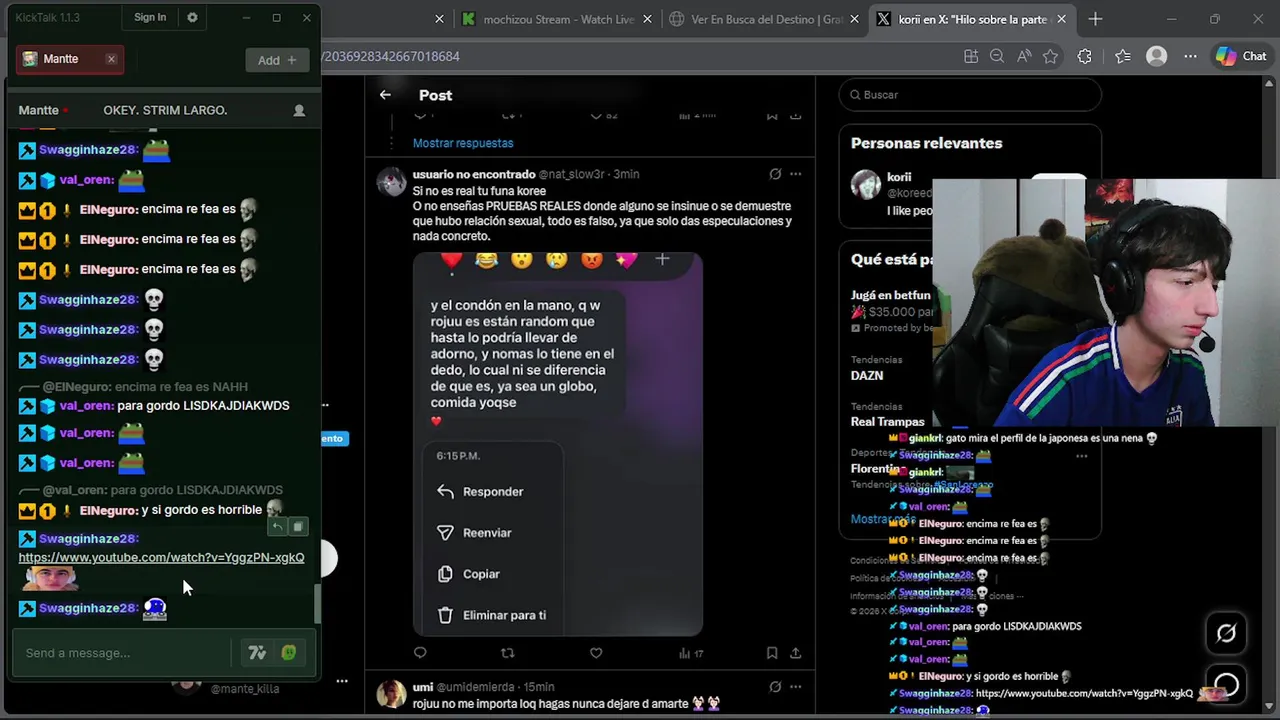This screenshot has width=1280, height=720.
Task: Open korii profile in Personas relevantes
Action: 899,177
